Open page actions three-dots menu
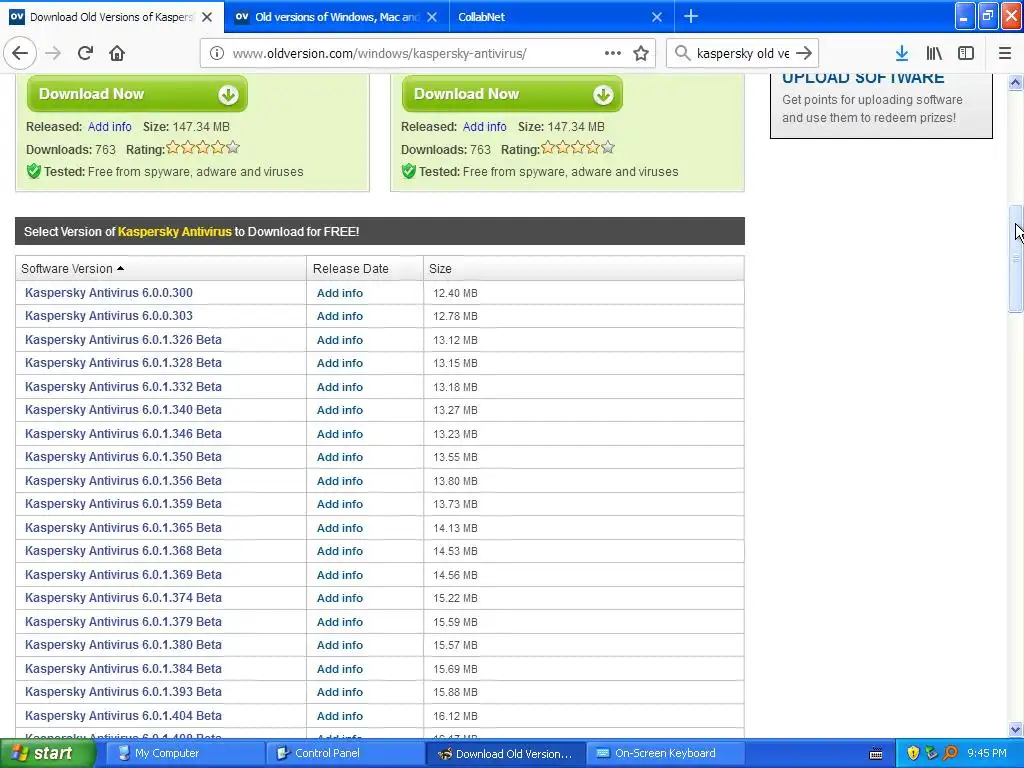This screenshot has height=768, width=1024. click(613, 53)
